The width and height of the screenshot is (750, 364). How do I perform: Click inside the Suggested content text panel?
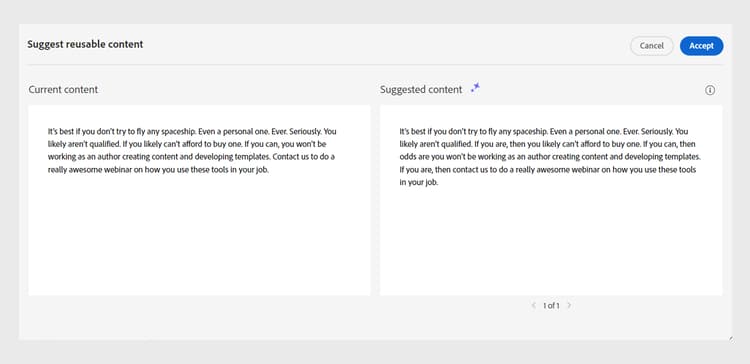[551, 200]
